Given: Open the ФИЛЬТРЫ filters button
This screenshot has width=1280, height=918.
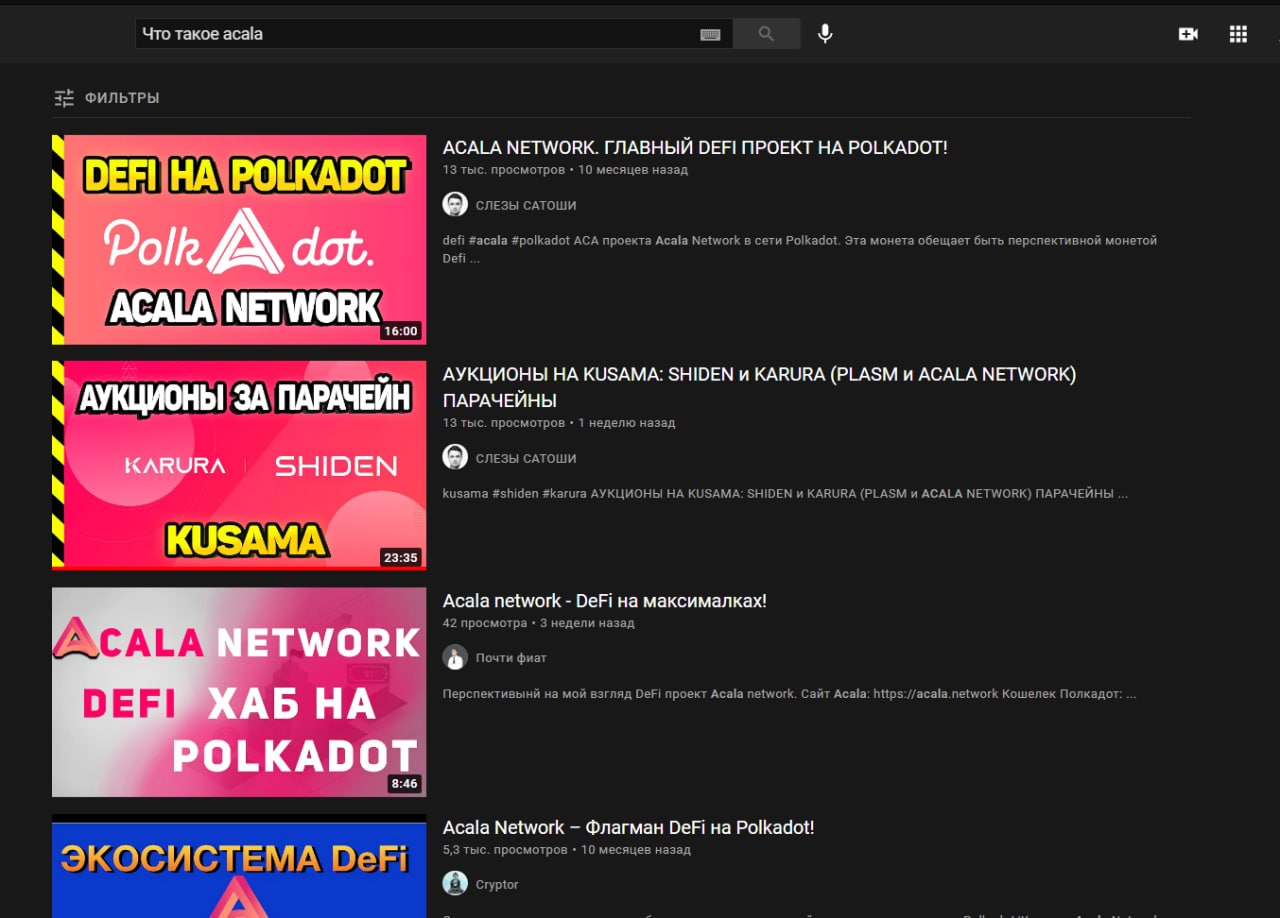Looking at the screenshot, I should [107, 98].
